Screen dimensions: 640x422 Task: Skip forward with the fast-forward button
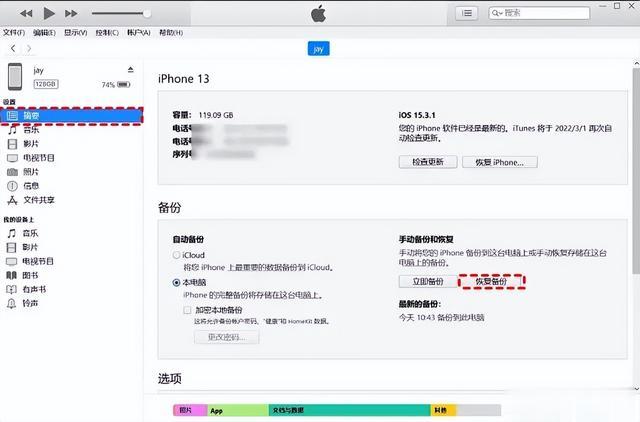(x=71, y=13)
